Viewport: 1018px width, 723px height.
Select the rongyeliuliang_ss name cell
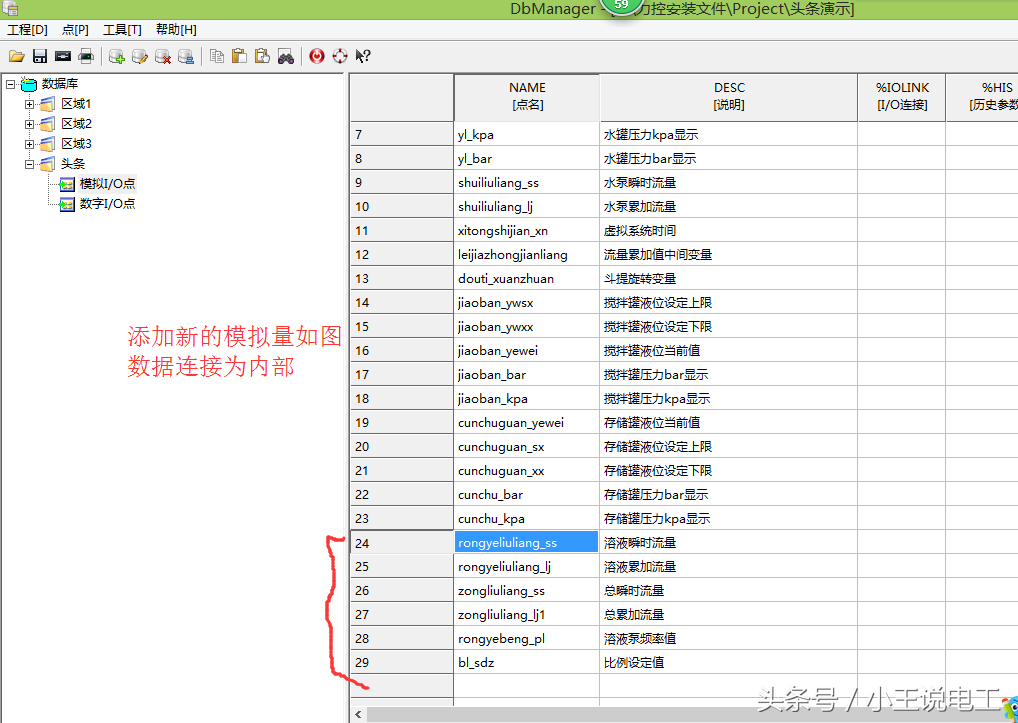coord(526,543)
